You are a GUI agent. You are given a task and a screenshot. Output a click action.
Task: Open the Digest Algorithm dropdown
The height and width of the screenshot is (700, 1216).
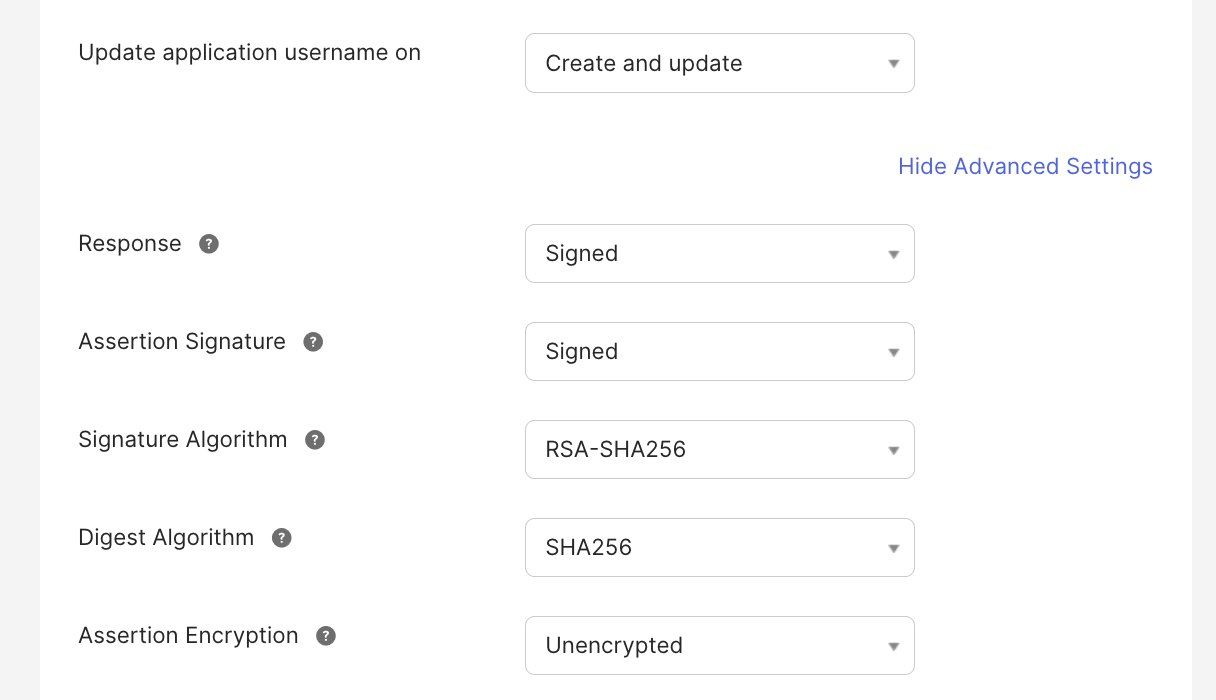(x=719, y=547)
